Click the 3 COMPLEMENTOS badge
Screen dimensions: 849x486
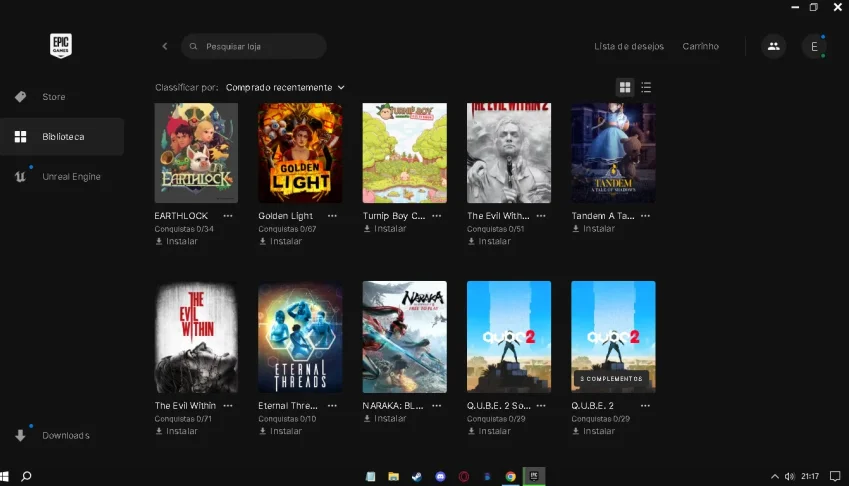pyautogui.click(x=611, y=379)
